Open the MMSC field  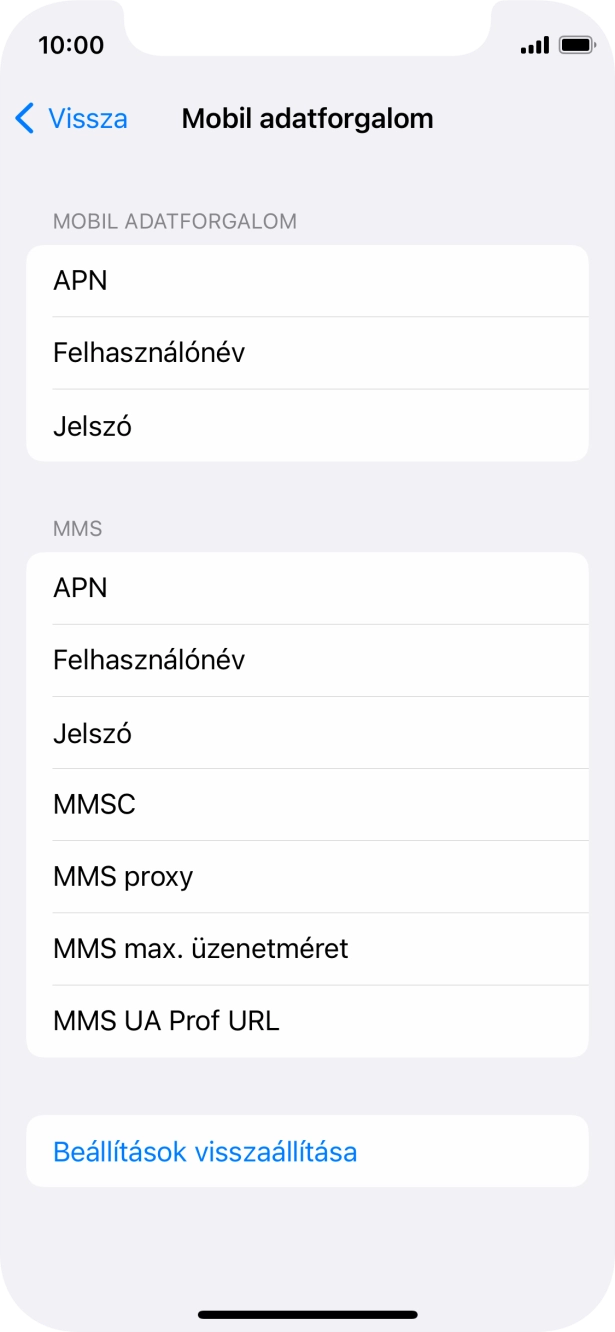click(307, 804)
